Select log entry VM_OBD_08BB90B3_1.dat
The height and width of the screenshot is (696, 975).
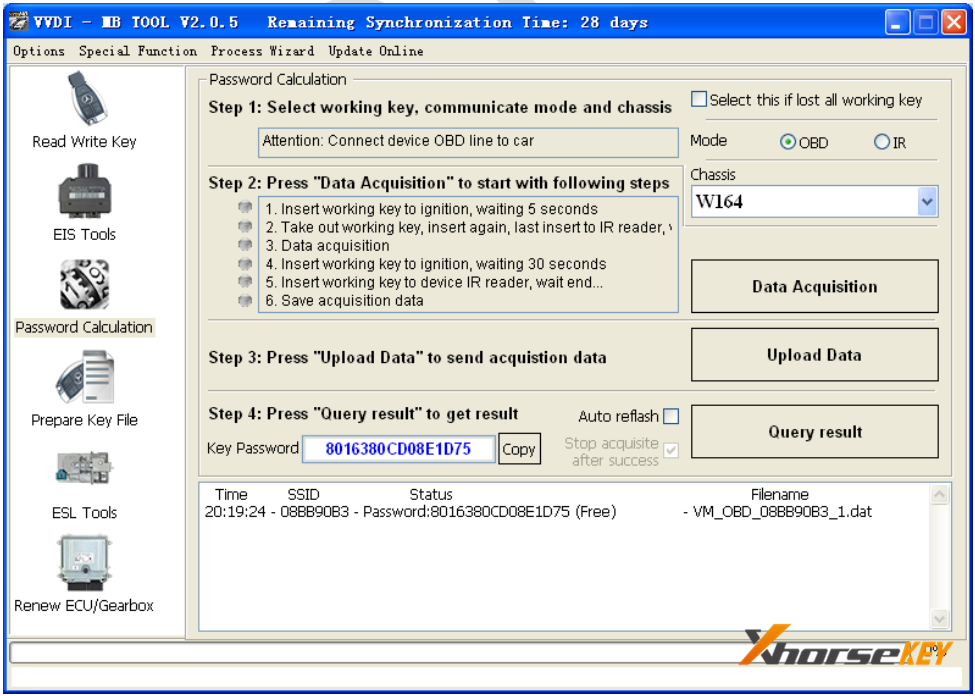point(782,512)
